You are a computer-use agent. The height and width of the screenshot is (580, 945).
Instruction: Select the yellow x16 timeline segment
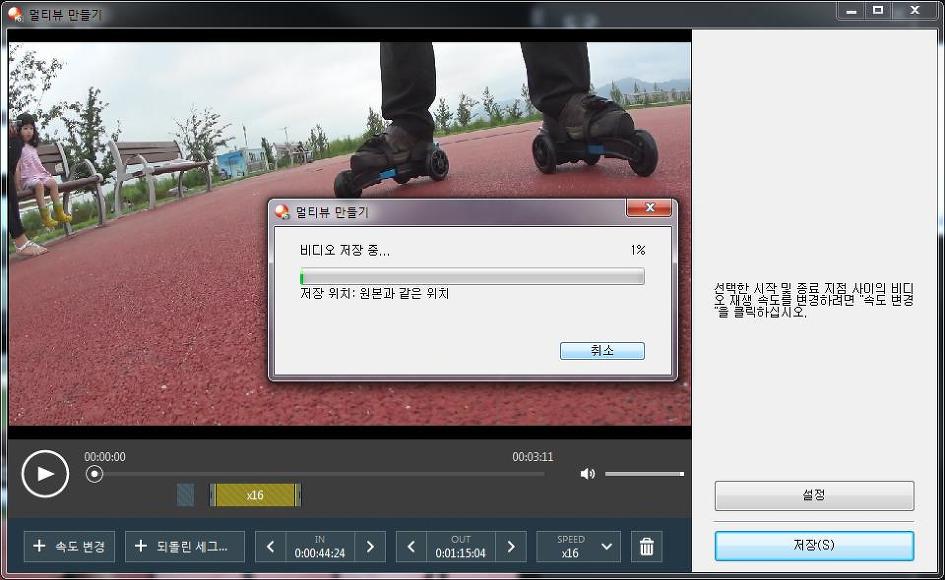[x=255, y=495]
